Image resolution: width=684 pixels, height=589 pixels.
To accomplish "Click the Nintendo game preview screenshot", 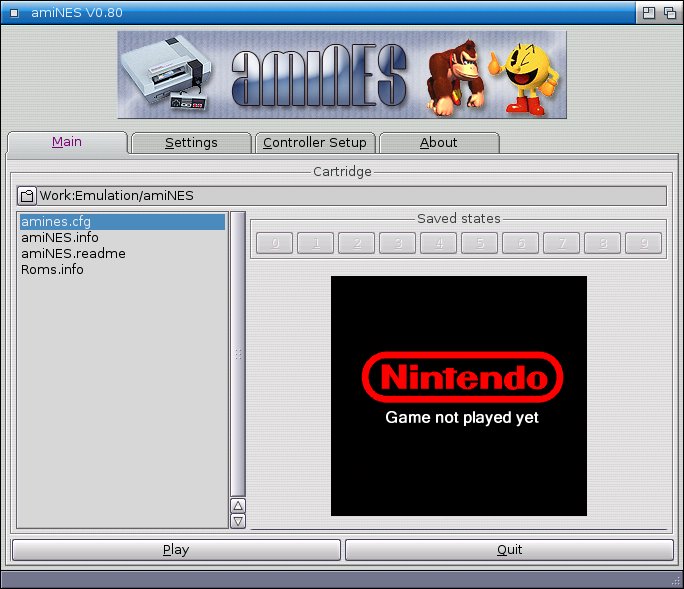I will (x=459, y=396).
